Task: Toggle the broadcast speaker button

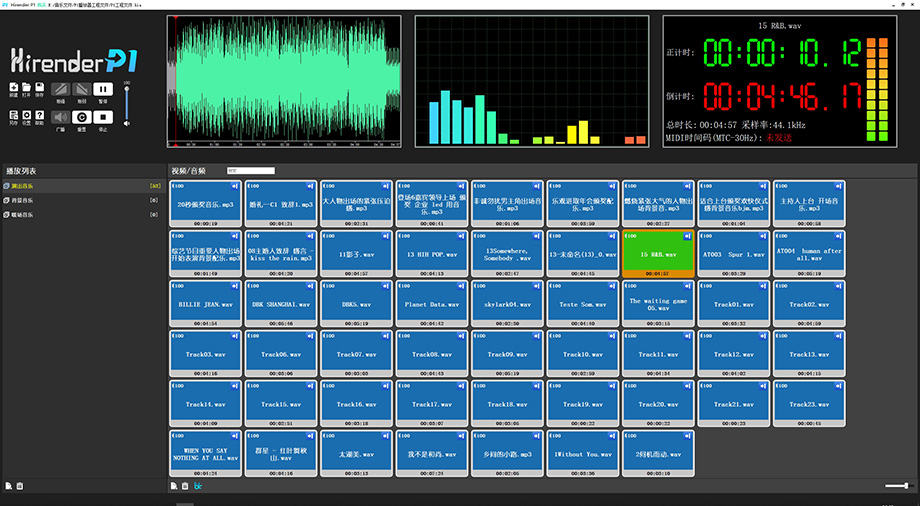Action: [x=60, y=116]
